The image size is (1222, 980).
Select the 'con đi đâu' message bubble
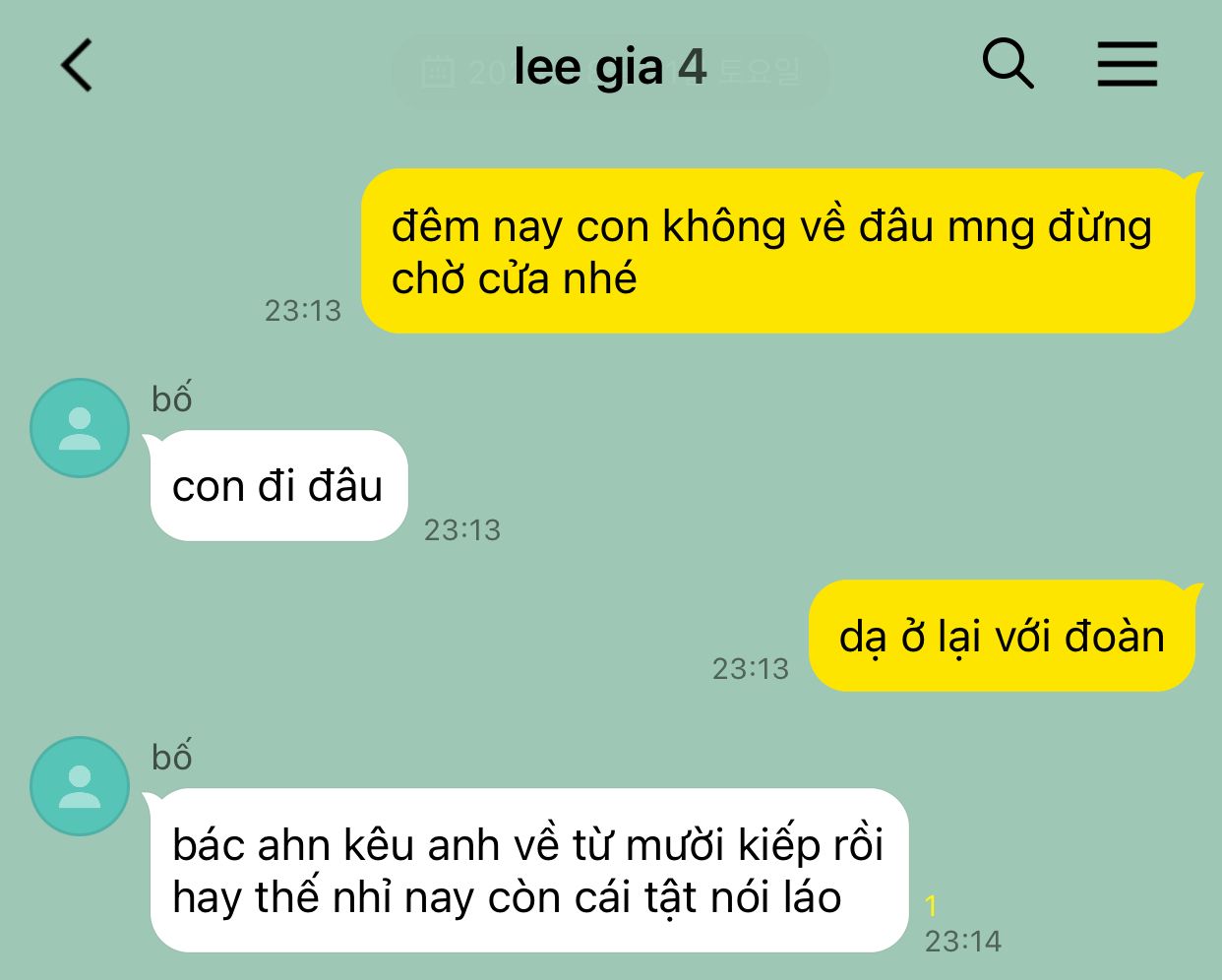click(277, 485)
